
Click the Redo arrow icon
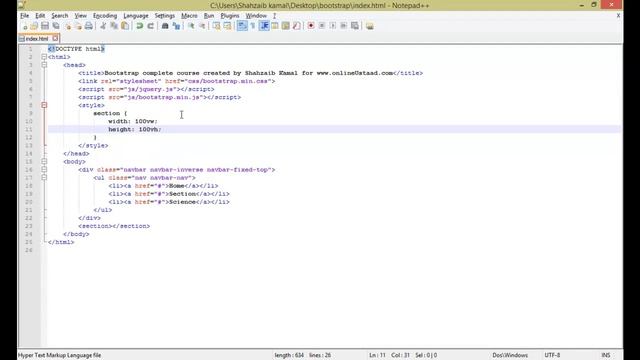[151, 26]
